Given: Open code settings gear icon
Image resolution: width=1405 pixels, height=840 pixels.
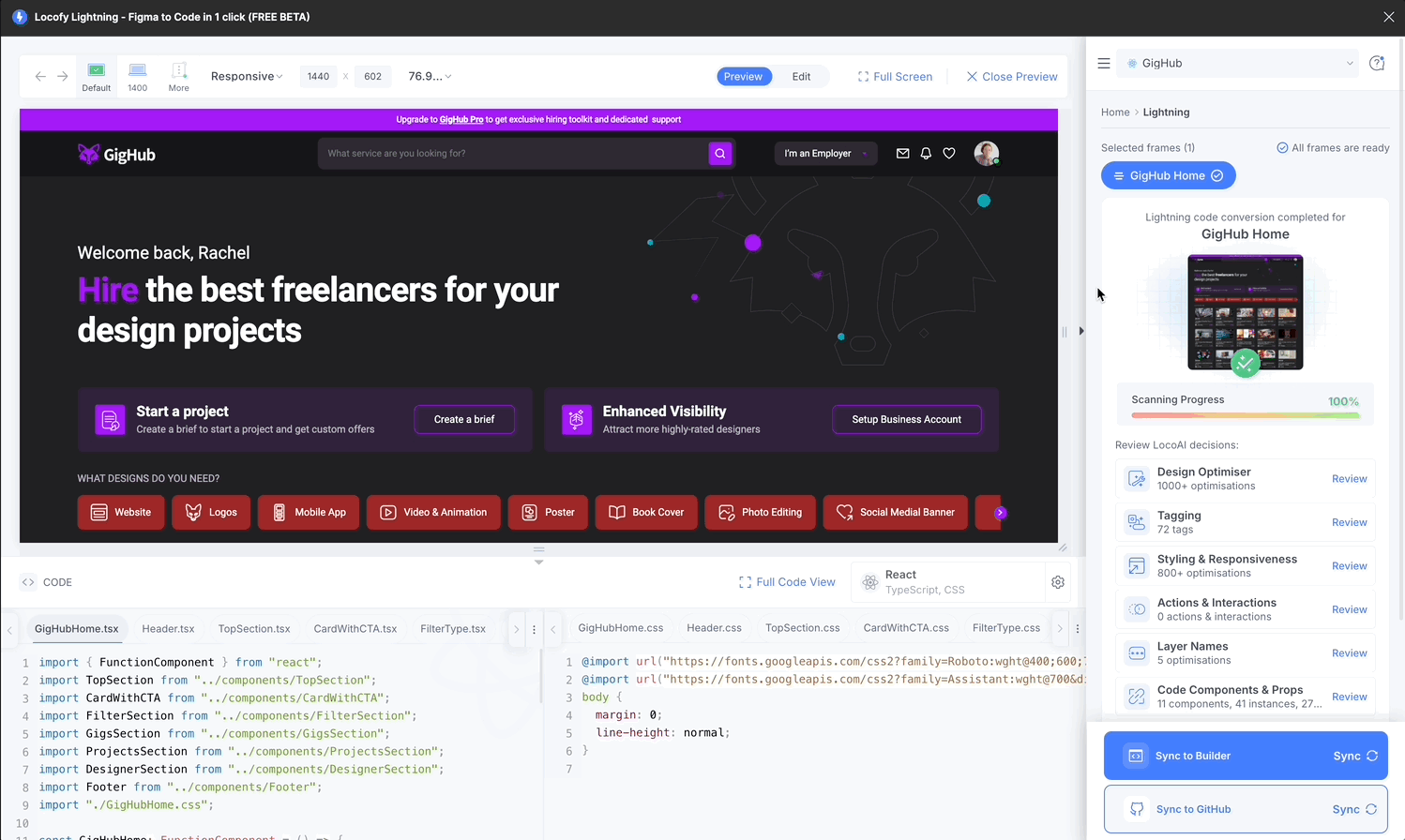Looking at the screenshot, I should (x=1058, y=582).
